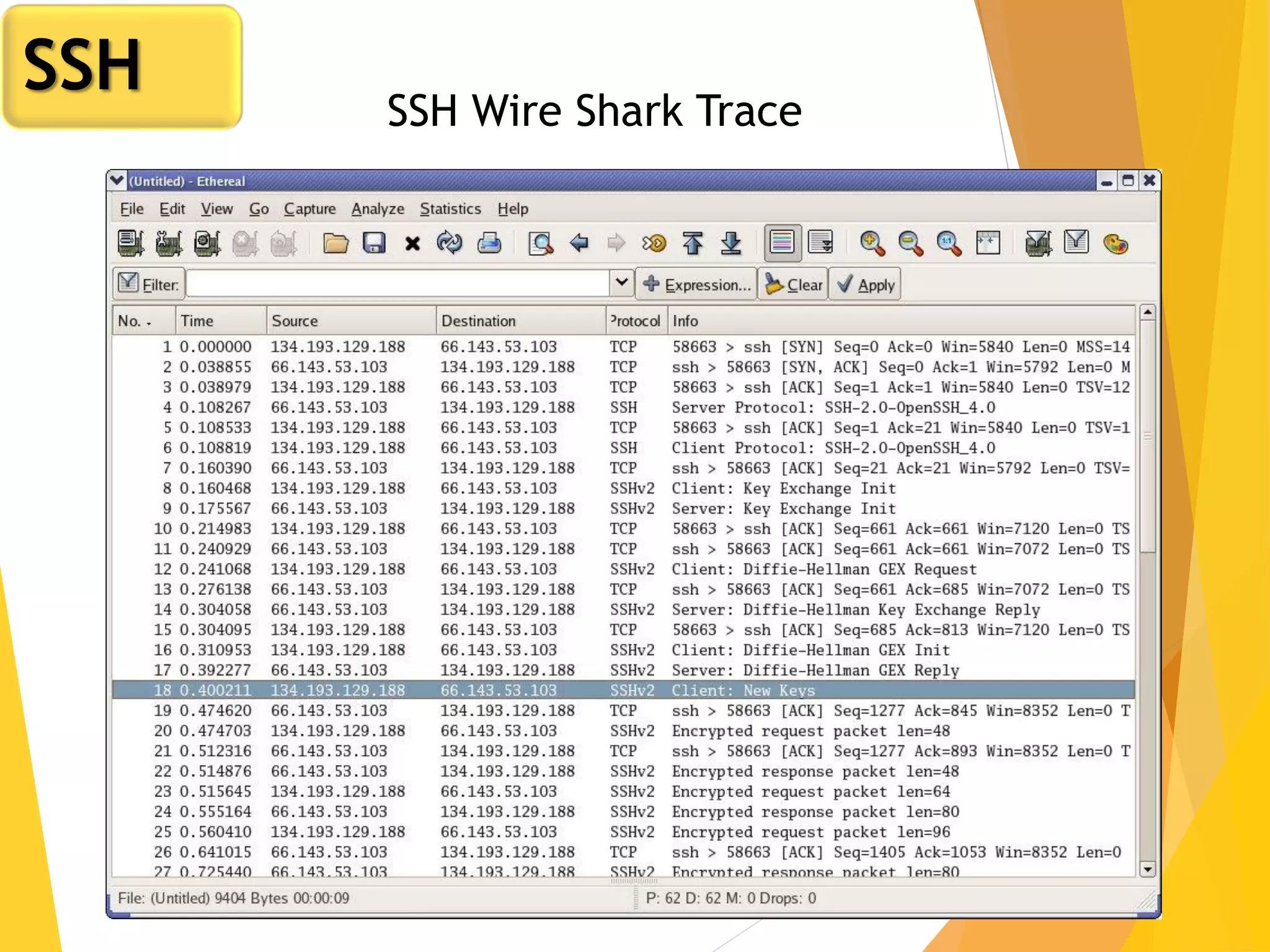Jump to first packet icon
1270x952 pixels.
[693, 243]
